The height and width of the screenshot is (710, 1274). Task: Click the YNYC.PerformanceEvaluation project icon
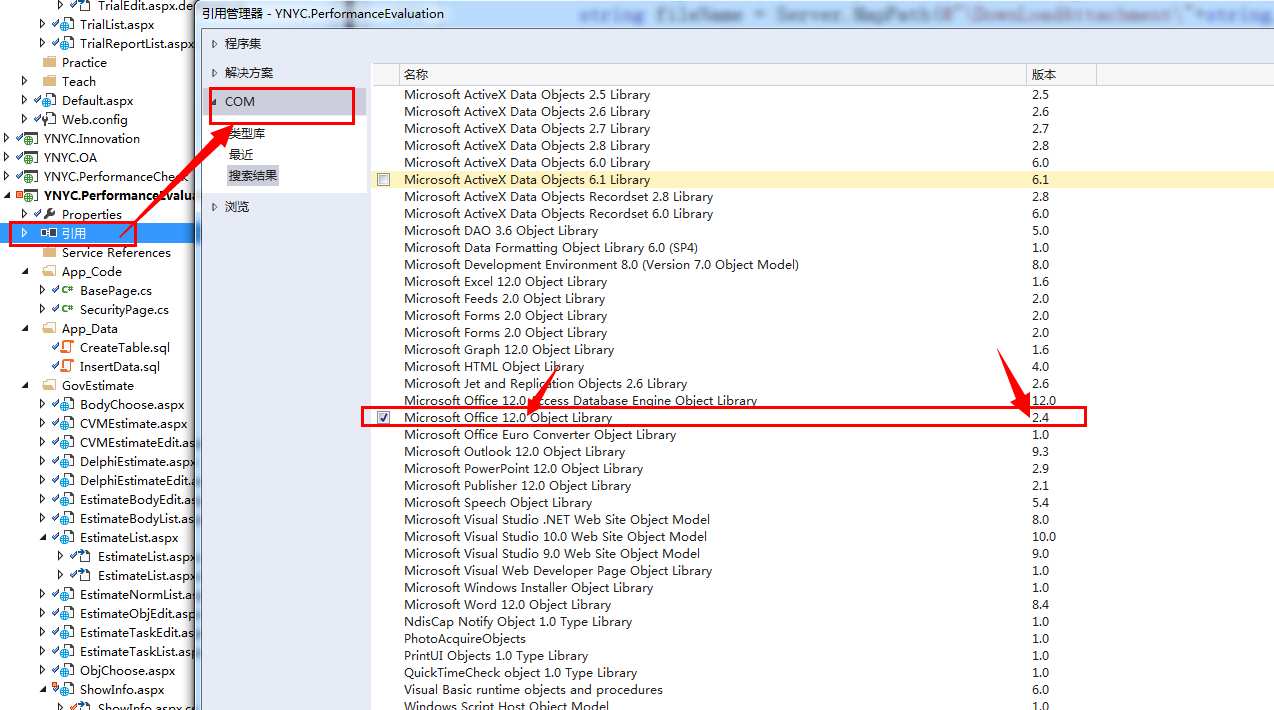(31, 195)
